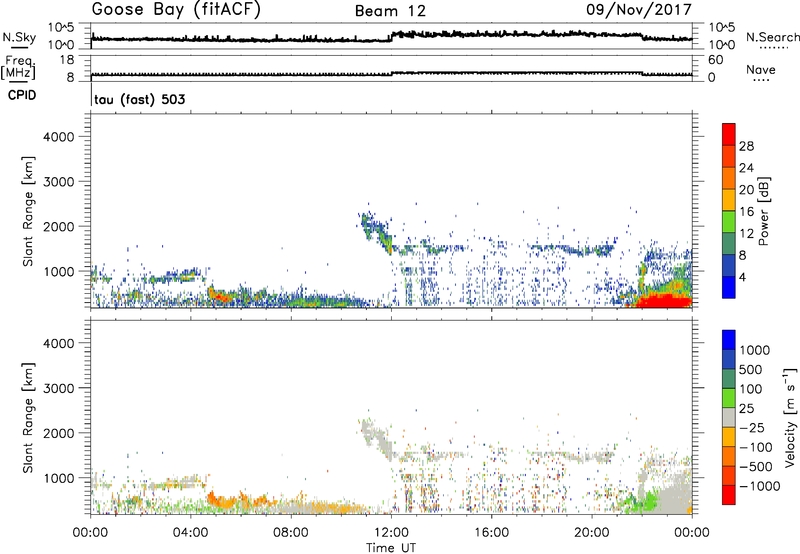Screen dimensions: 800x554
Task: Click the '2000' tick of the velocity panel
Action: 59,433
